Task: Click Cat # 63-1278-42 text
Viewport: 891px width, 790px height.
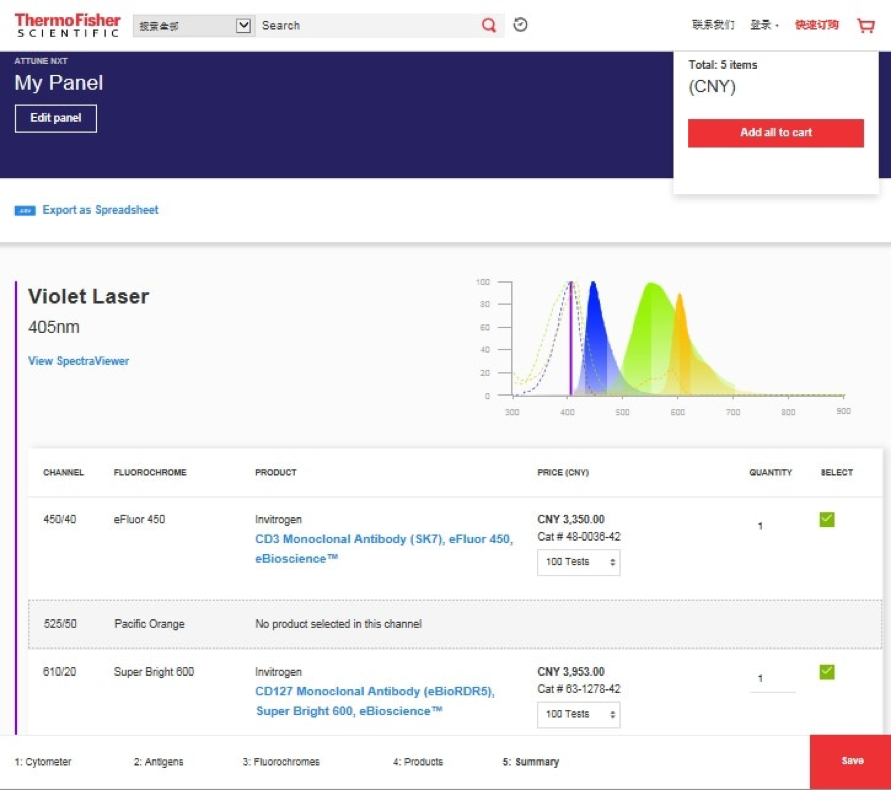Action: tap(579, 689)
